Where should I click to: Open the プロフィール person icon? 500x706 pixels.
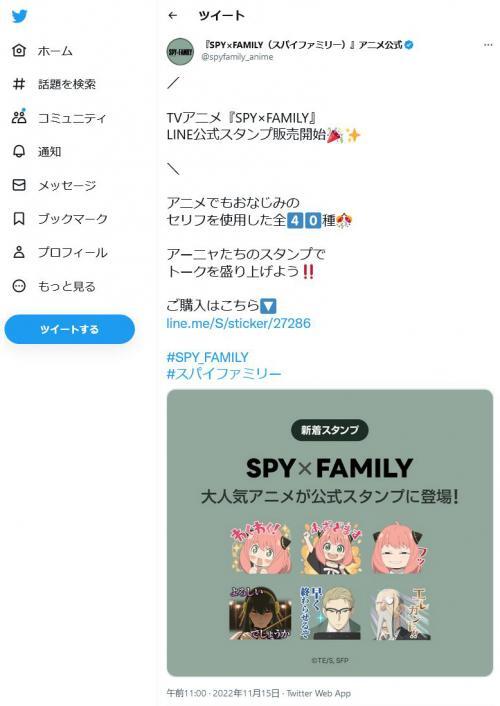19,252
